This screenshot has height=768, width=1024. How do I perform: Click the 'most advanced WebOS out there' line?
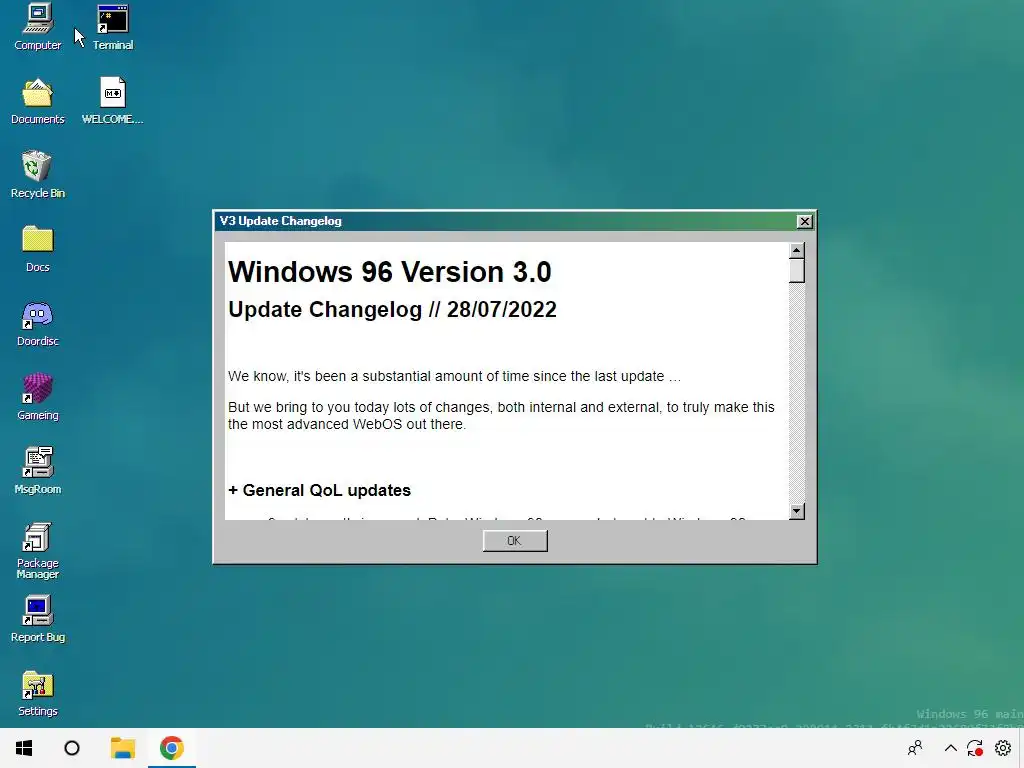click(347, 424)
